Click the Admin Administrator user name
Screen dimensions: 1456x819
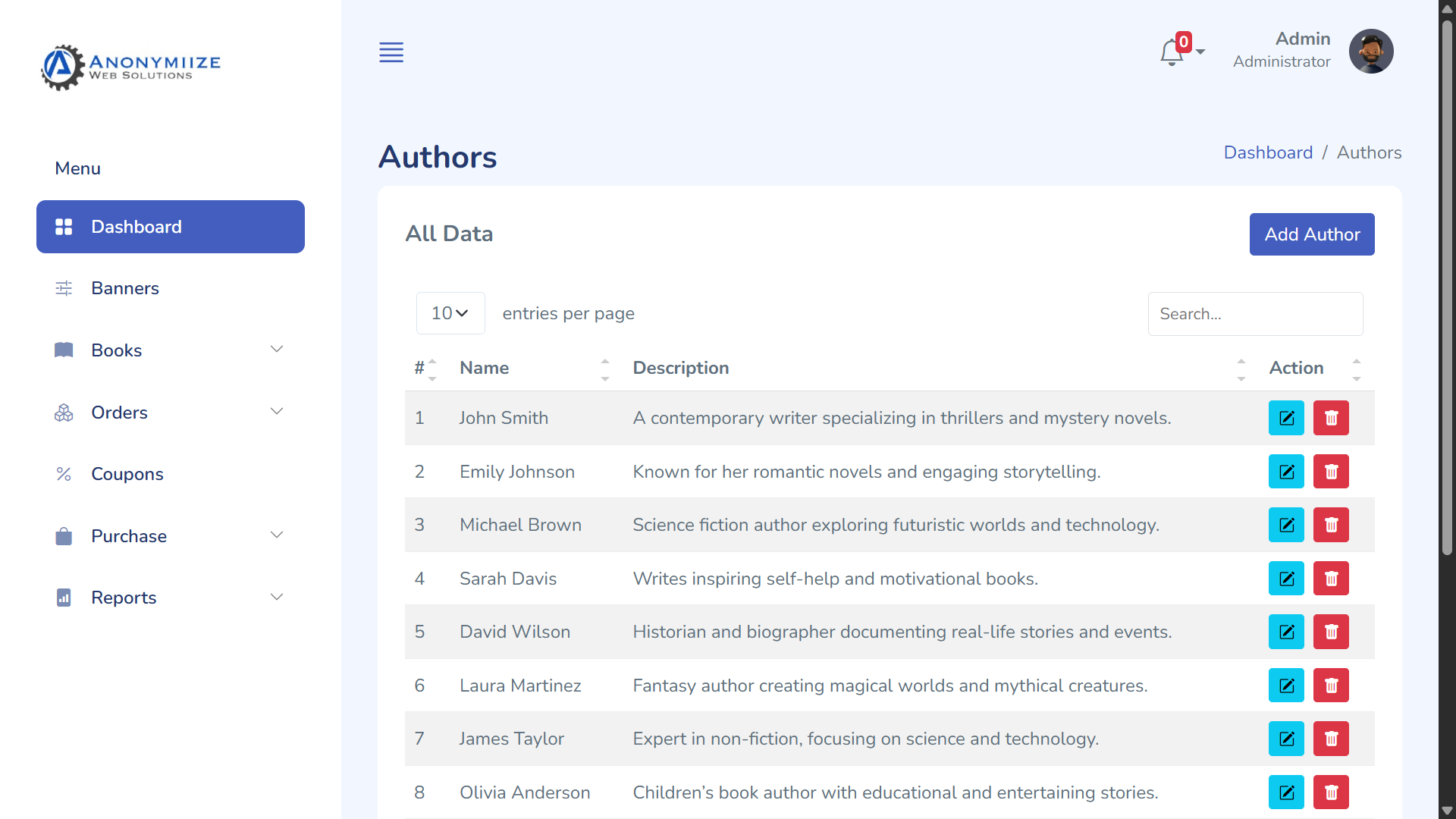click(1282, 50)
